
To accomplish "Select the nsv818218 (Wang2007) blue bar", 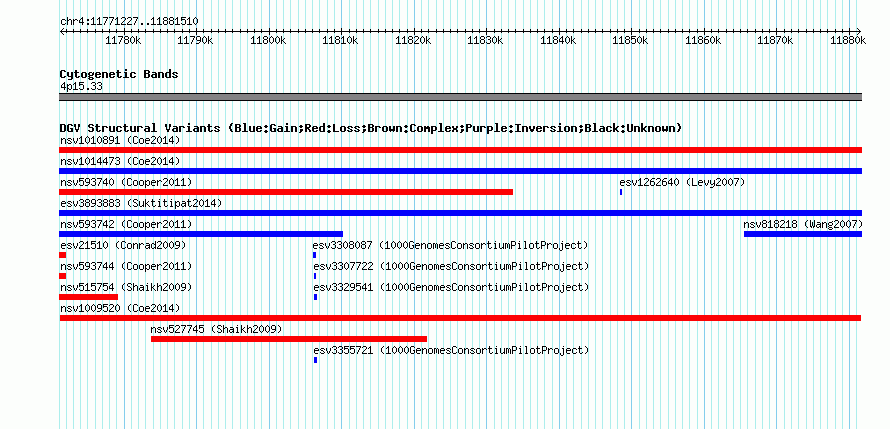I will click(x=803, y=234).
